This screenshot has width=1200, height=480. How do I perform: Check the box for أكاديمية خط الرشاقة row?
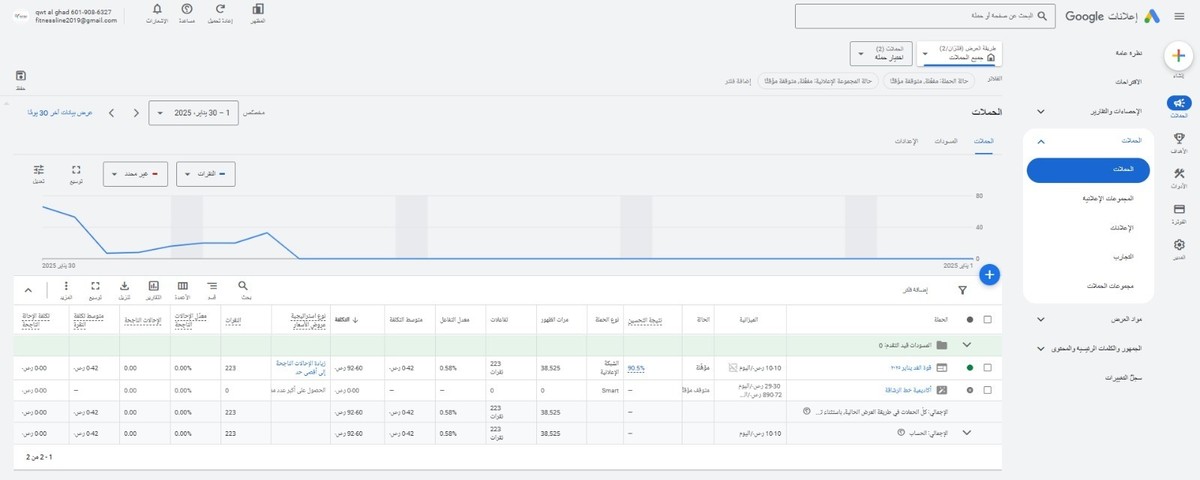click(x=988, y=389)
